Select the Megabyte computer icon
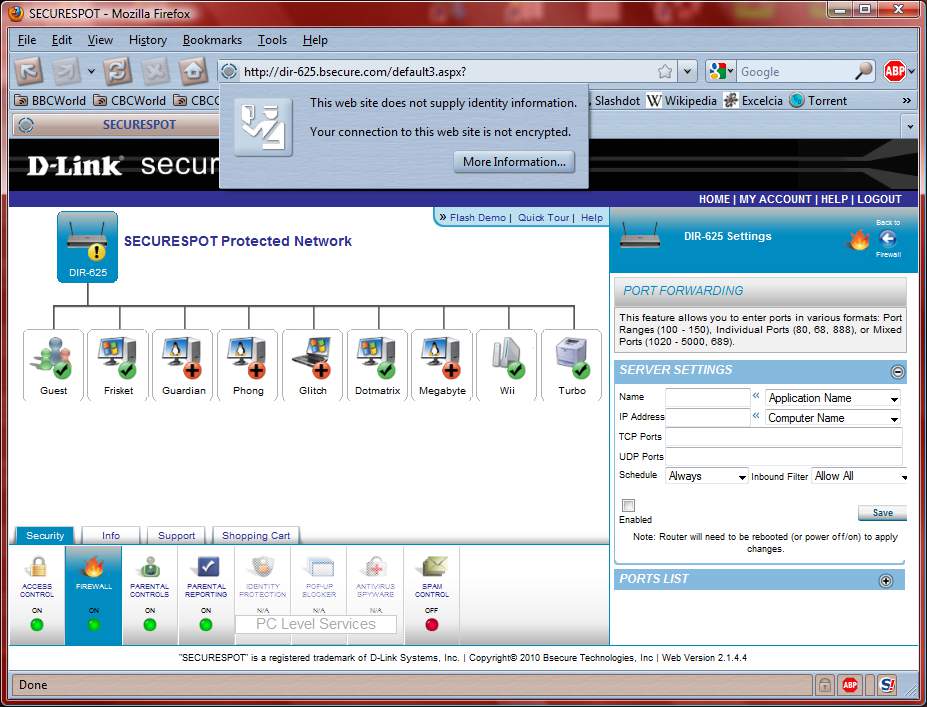Image resolution: width=927 pixels, height=707 pixels. pos(442,365)
